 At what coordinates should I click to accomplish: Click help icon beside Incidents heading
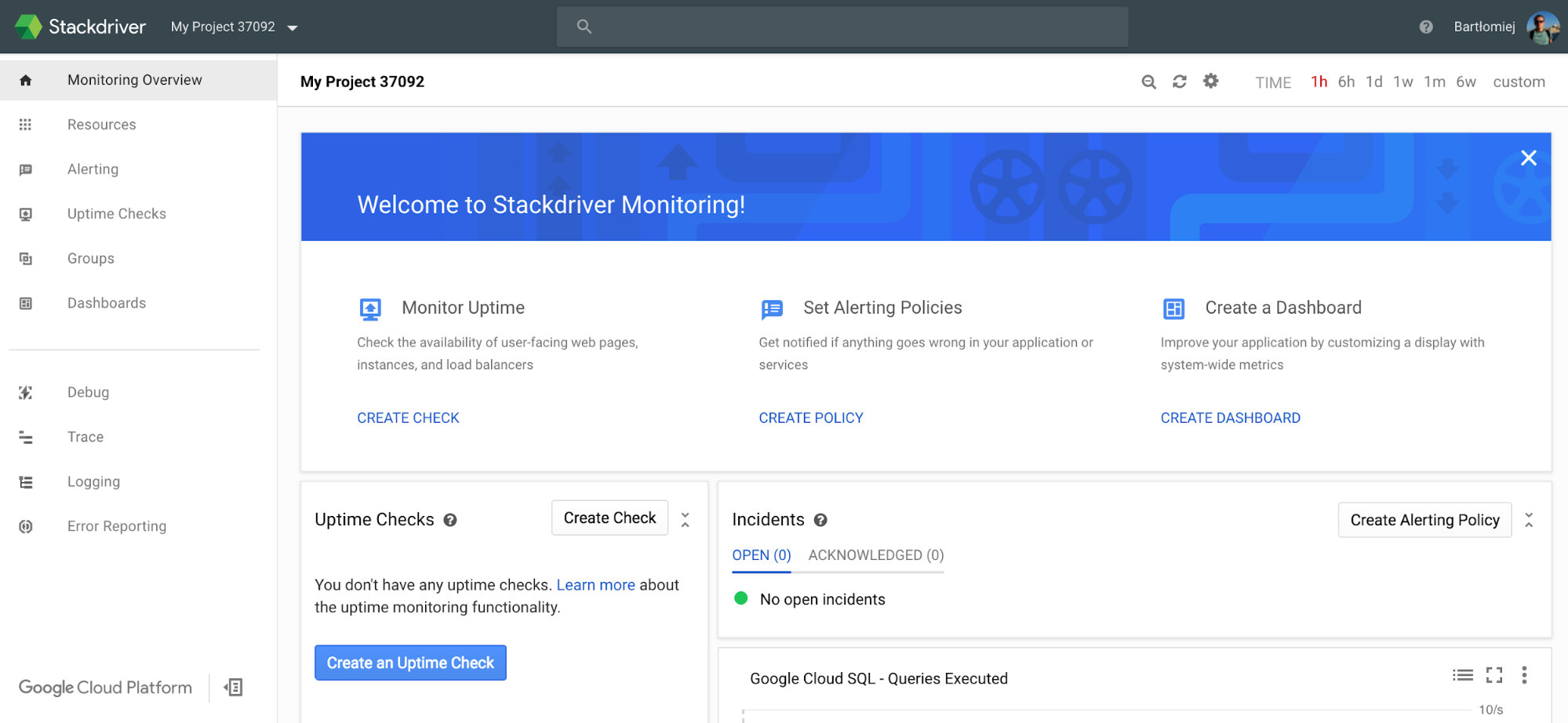pos(820,520)
